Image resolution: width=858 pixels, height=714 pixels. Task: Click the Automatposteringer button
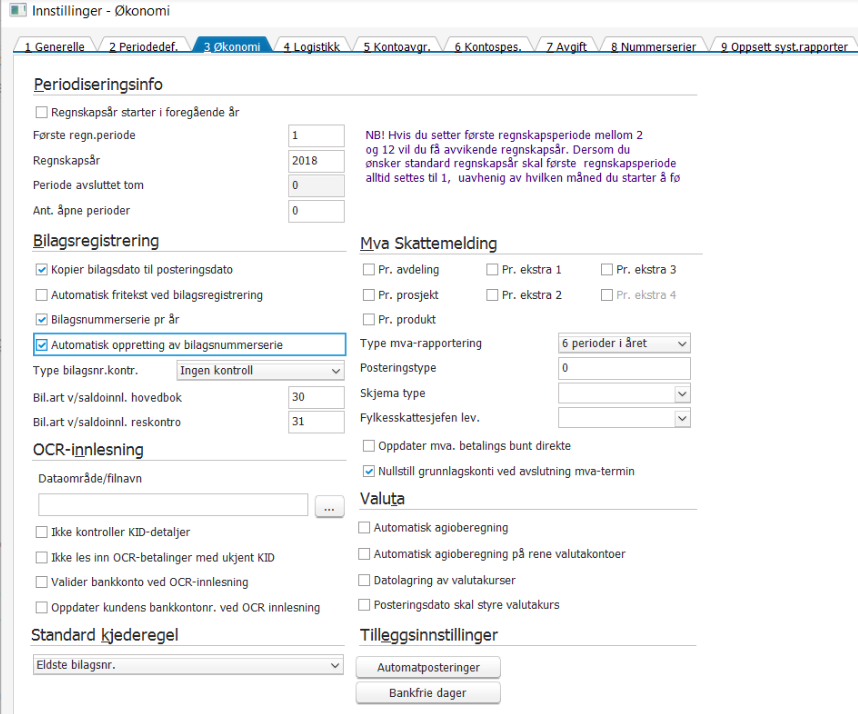428,667
